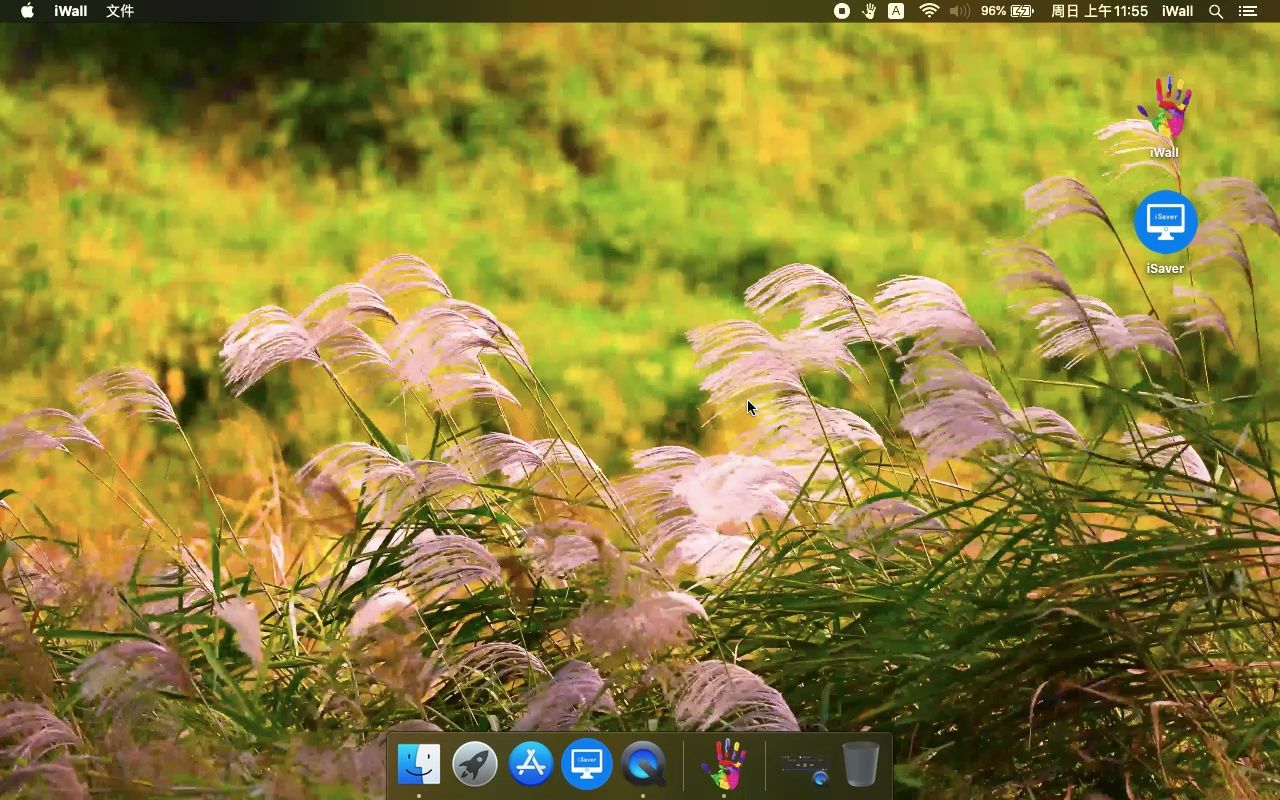This screenshot has width=1280, height=800.
Task: Open the Apple menu
Action: (27, 11)
